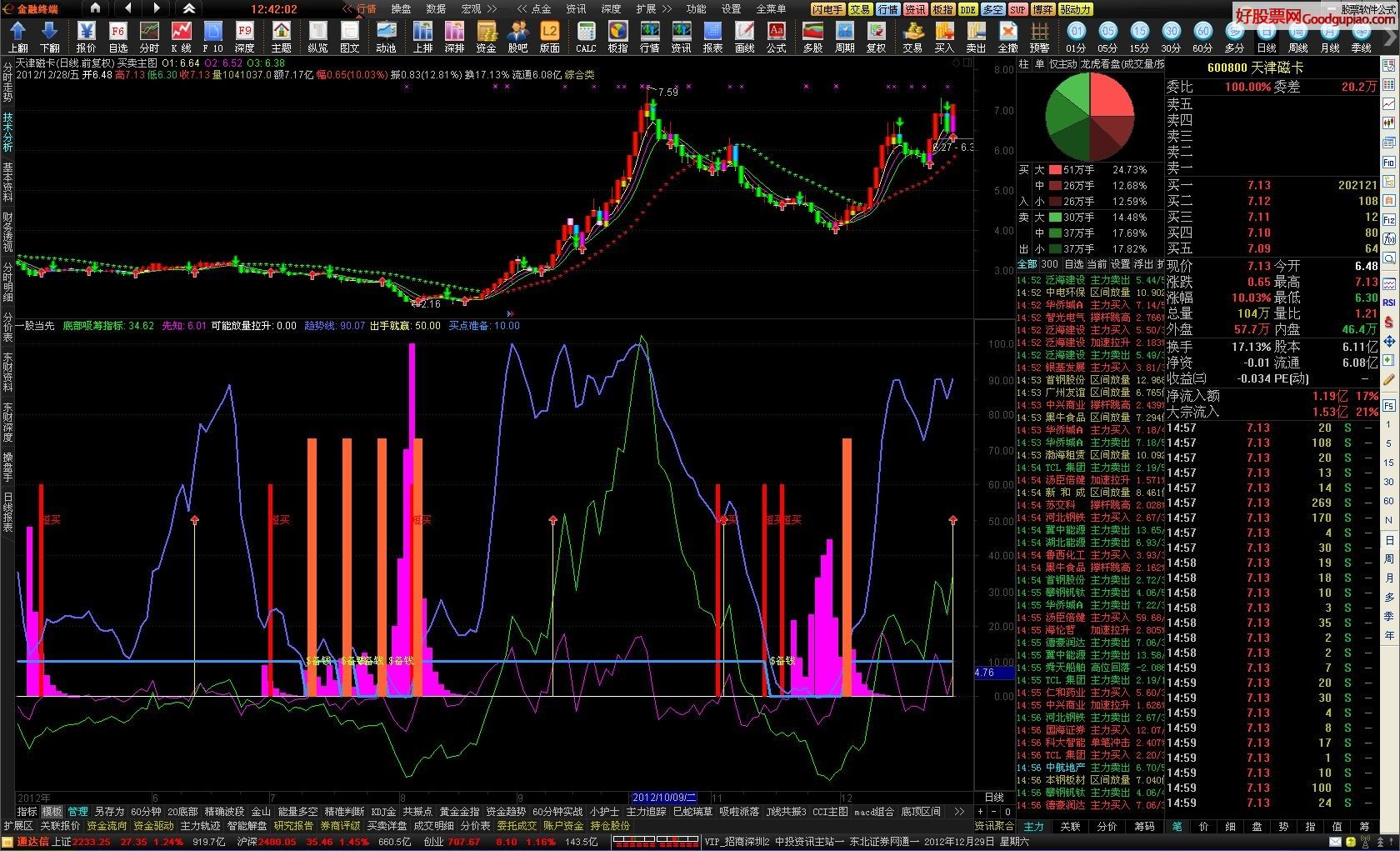This screenshot has width=1400, height=851.
Task: Open the 预警 alert icon
Action: [1039, 37]
